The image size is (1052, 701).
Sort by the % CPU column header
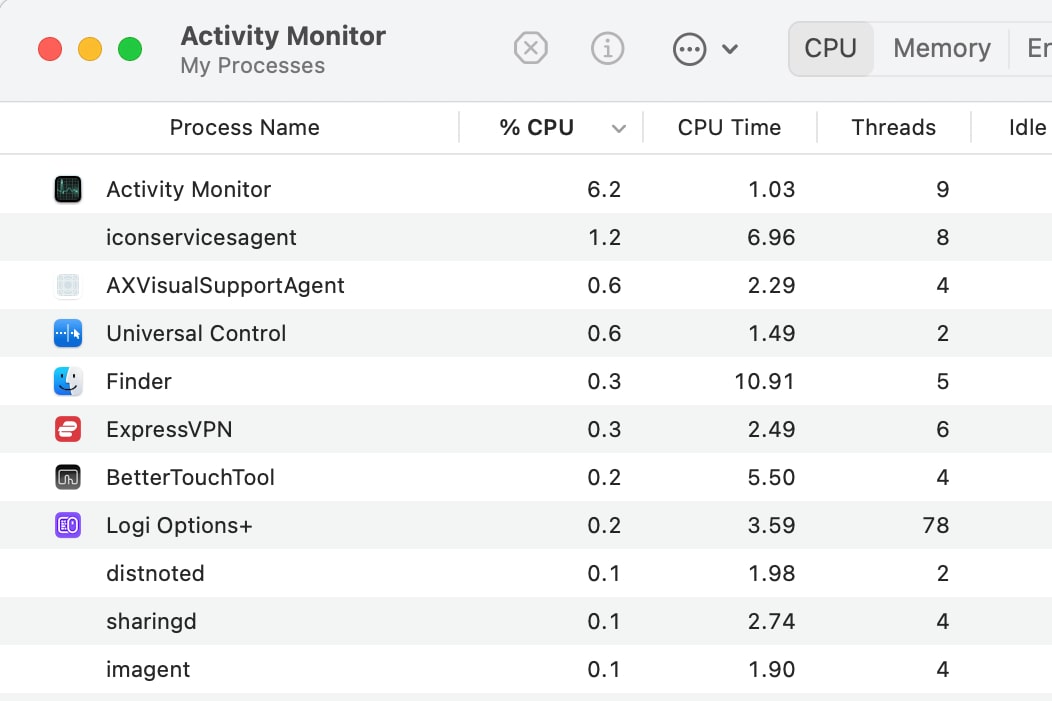(x=536, y=127)
